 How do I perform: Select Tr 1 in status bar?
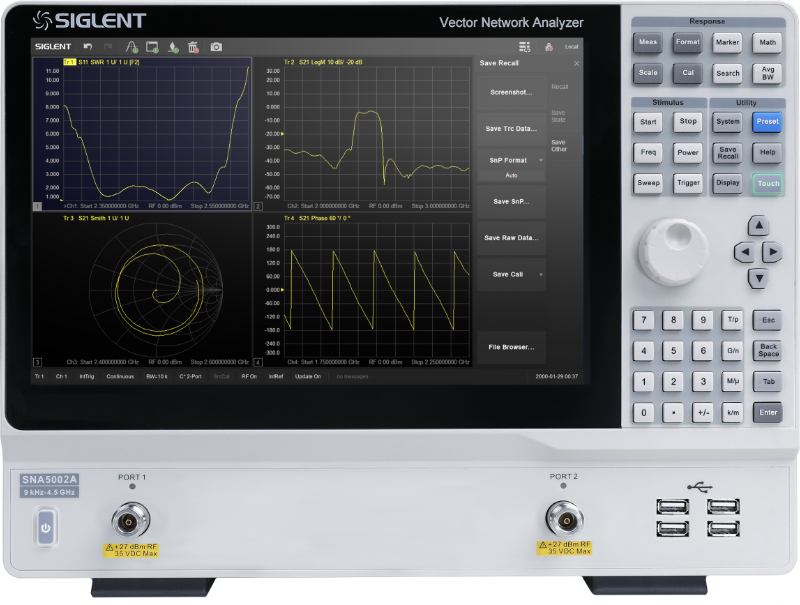pyautogui.click(x=39, y=376)
